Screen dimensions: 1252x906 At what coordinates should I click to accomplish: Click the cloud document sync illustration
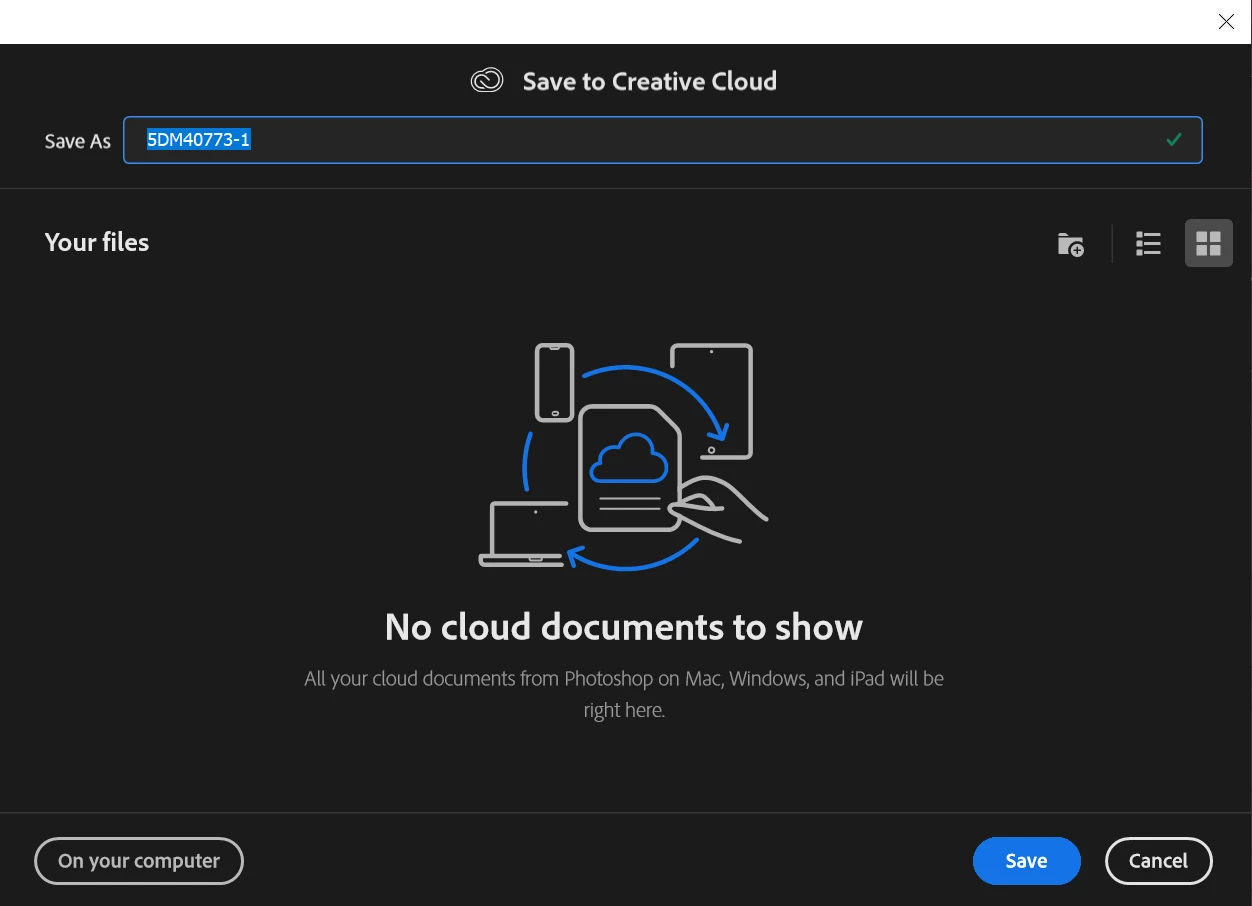pyautogui.click(x=624, y=457)
